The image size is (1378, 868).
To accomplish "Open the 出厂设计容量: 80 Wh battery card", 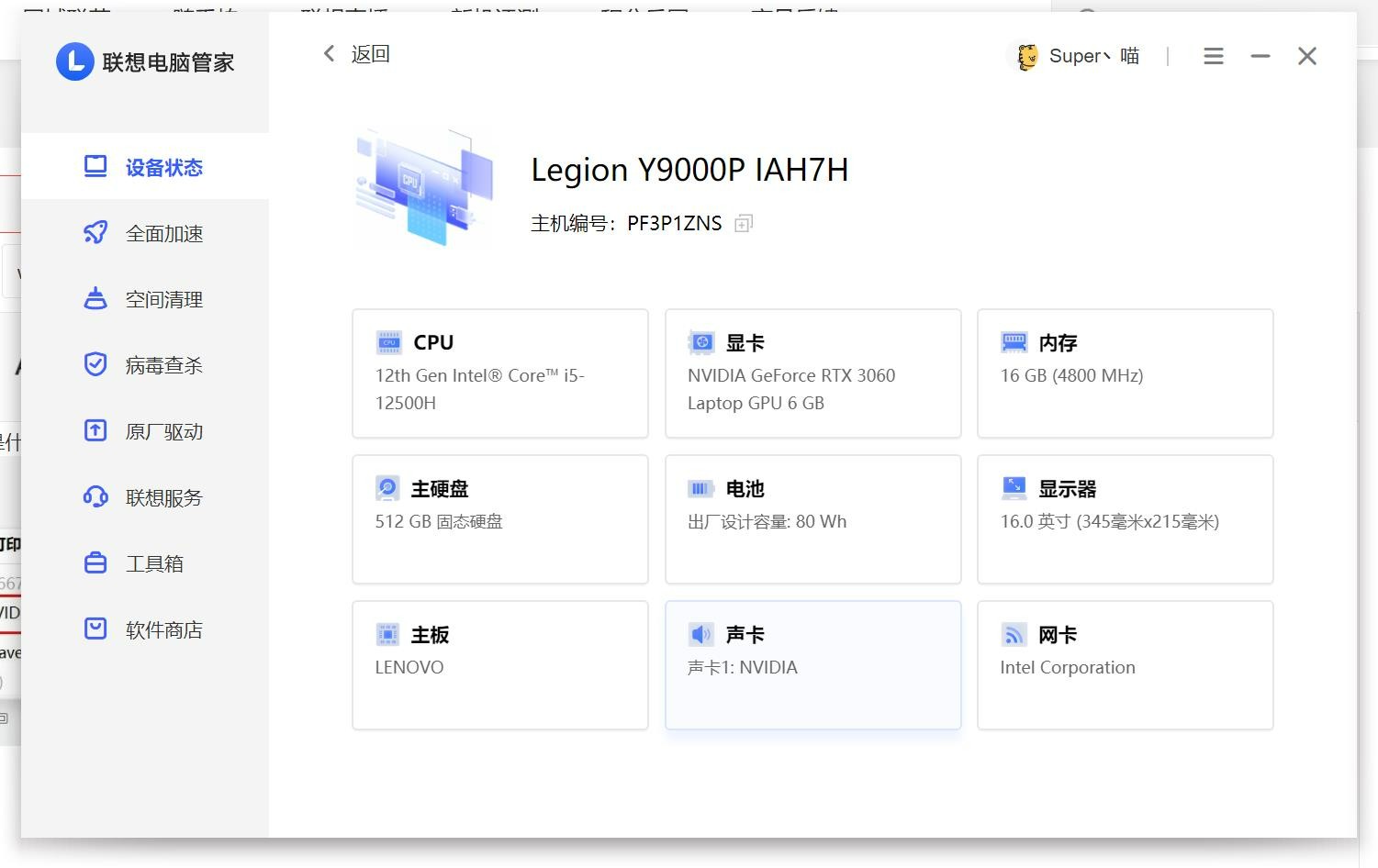I will (x=812, y=519).
